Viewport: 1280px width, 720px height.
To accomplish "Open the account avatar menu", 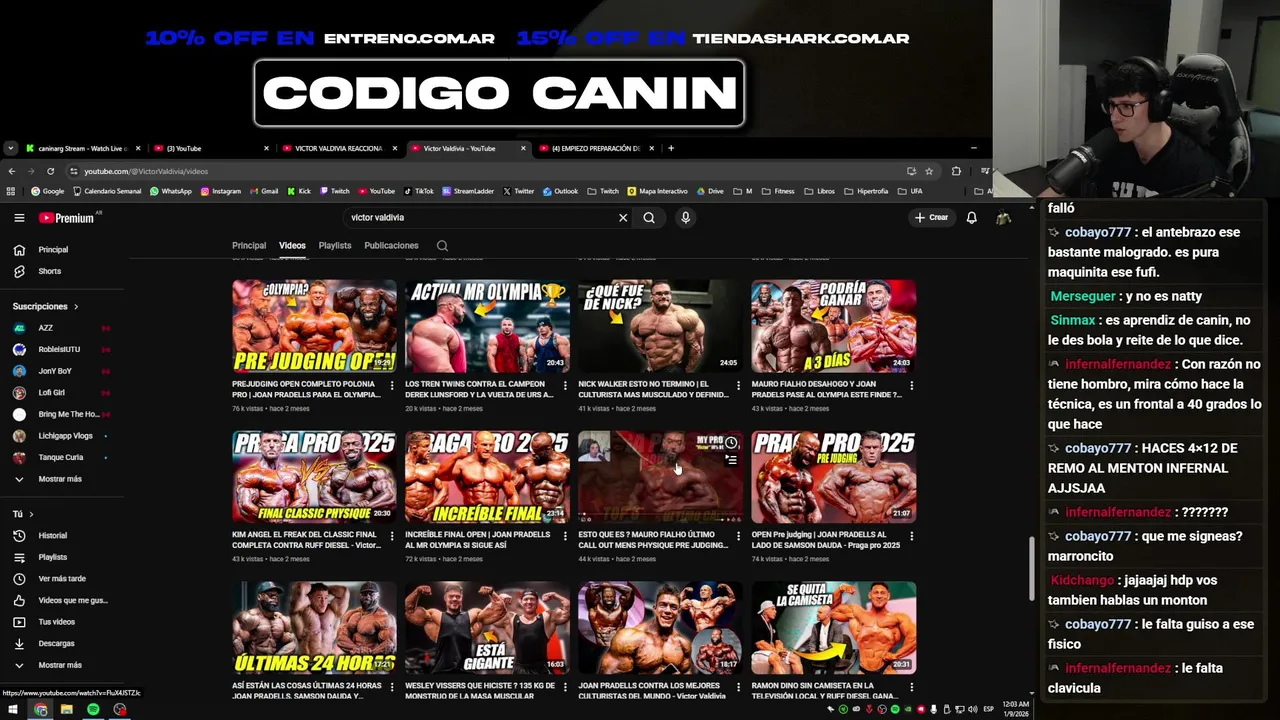I will (x=1003, y=217).
